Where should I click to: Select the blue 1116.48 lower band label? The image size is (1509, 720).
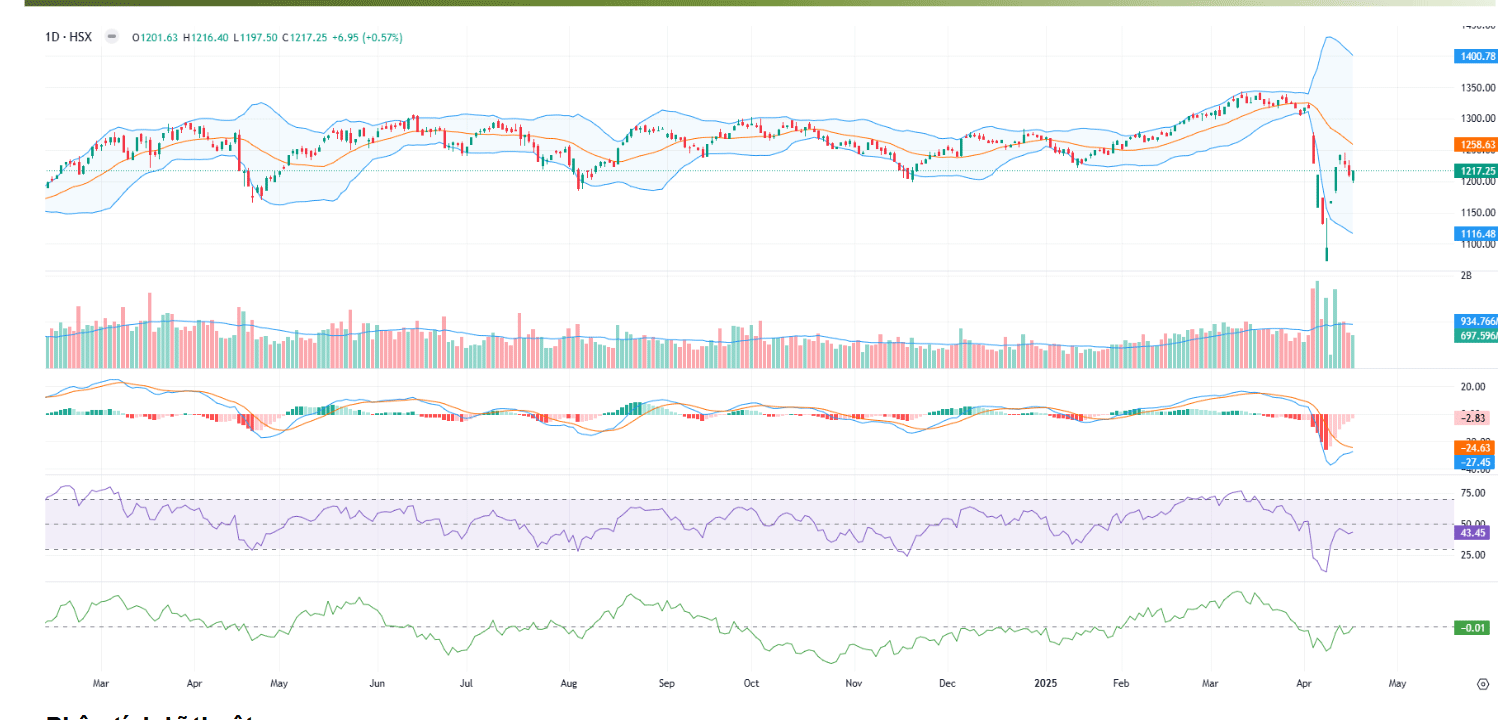tap(1476, 234)
